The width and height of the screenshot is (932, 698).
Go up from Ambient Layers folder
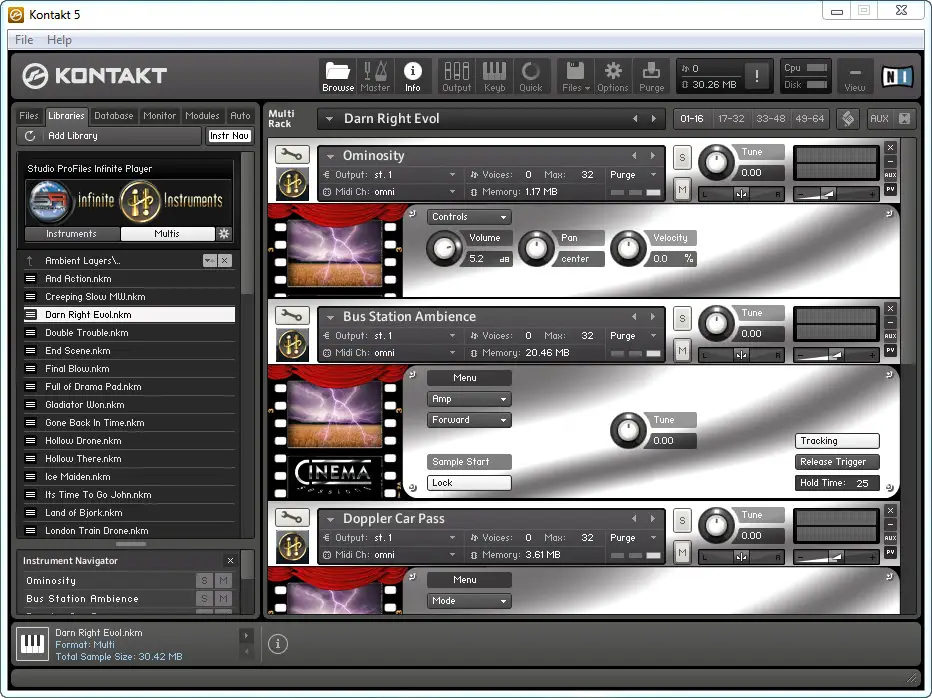tap(30, 260)
